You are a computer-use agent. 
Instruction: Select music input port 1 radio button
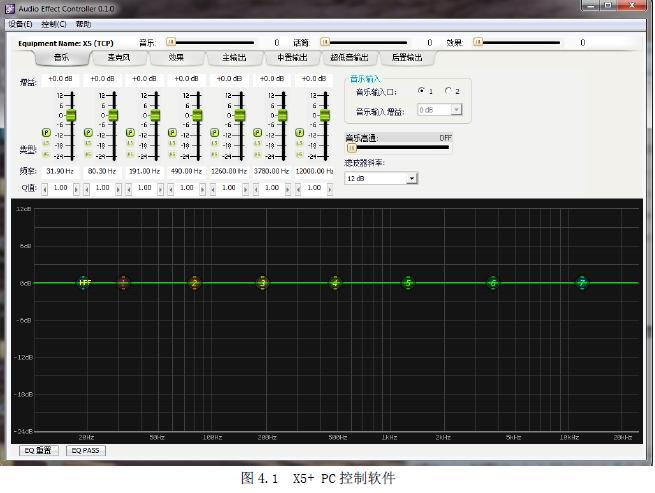point(421,91)
